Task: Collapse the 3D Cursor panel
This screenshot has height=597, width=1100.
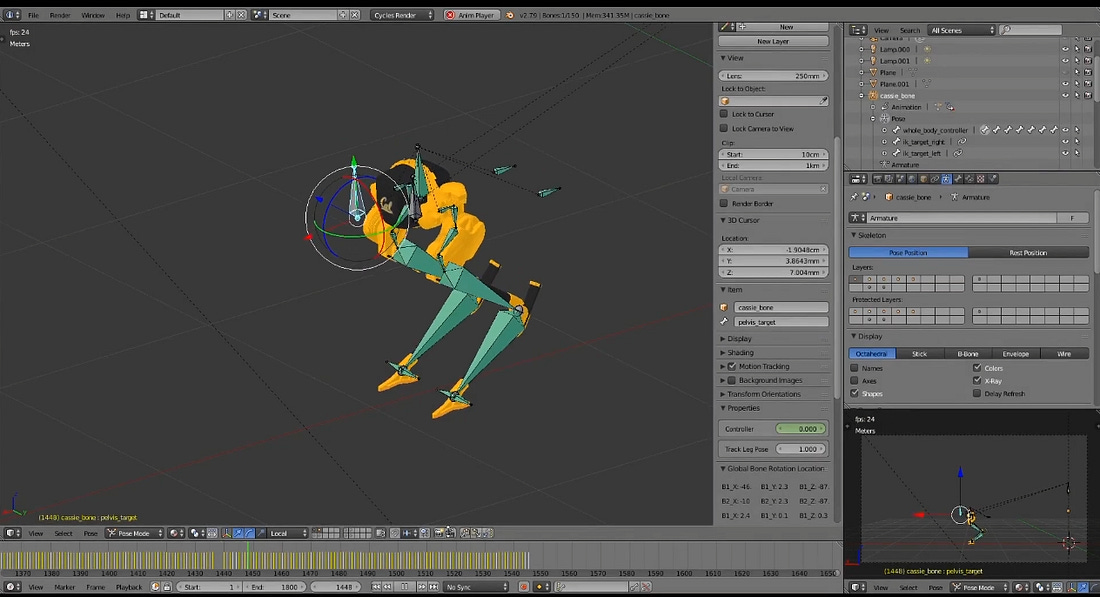Action: [724, 220]
